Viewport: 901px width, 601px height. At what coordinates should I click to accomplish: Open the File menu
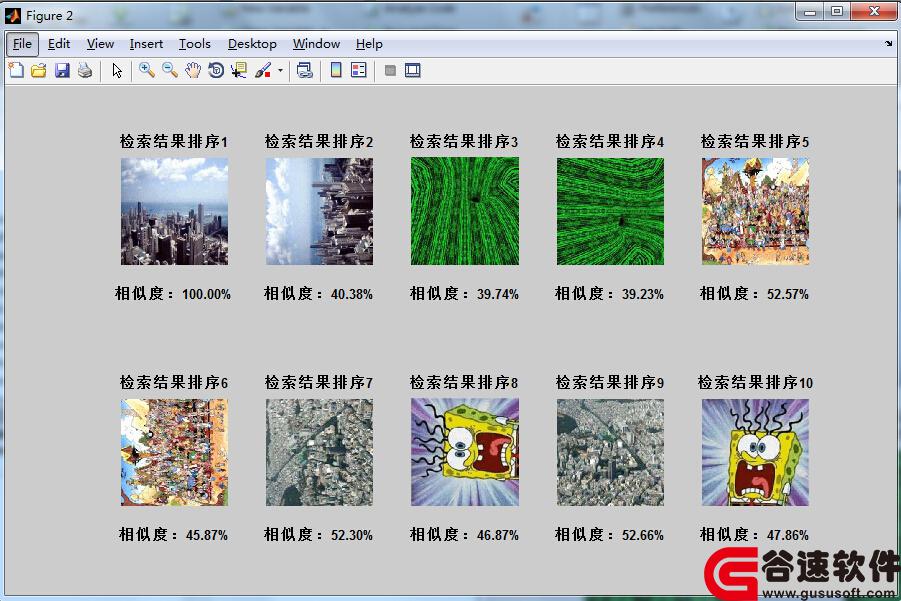coord(22,44)
